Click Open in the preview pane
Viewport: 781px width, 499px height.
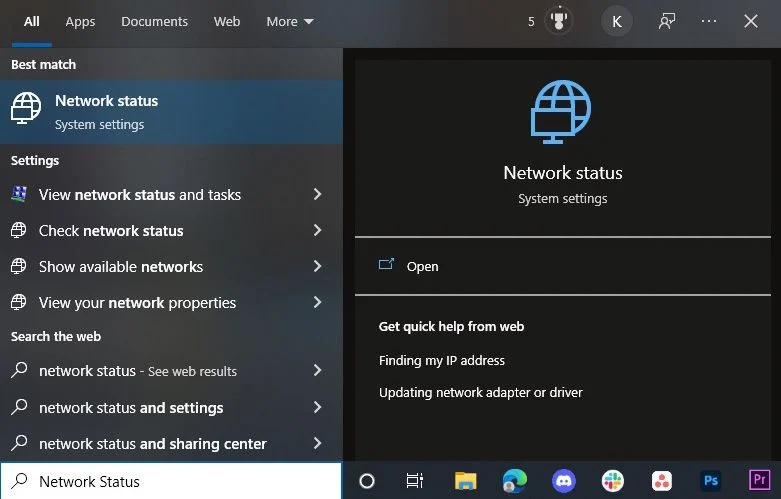click(422, 266)
